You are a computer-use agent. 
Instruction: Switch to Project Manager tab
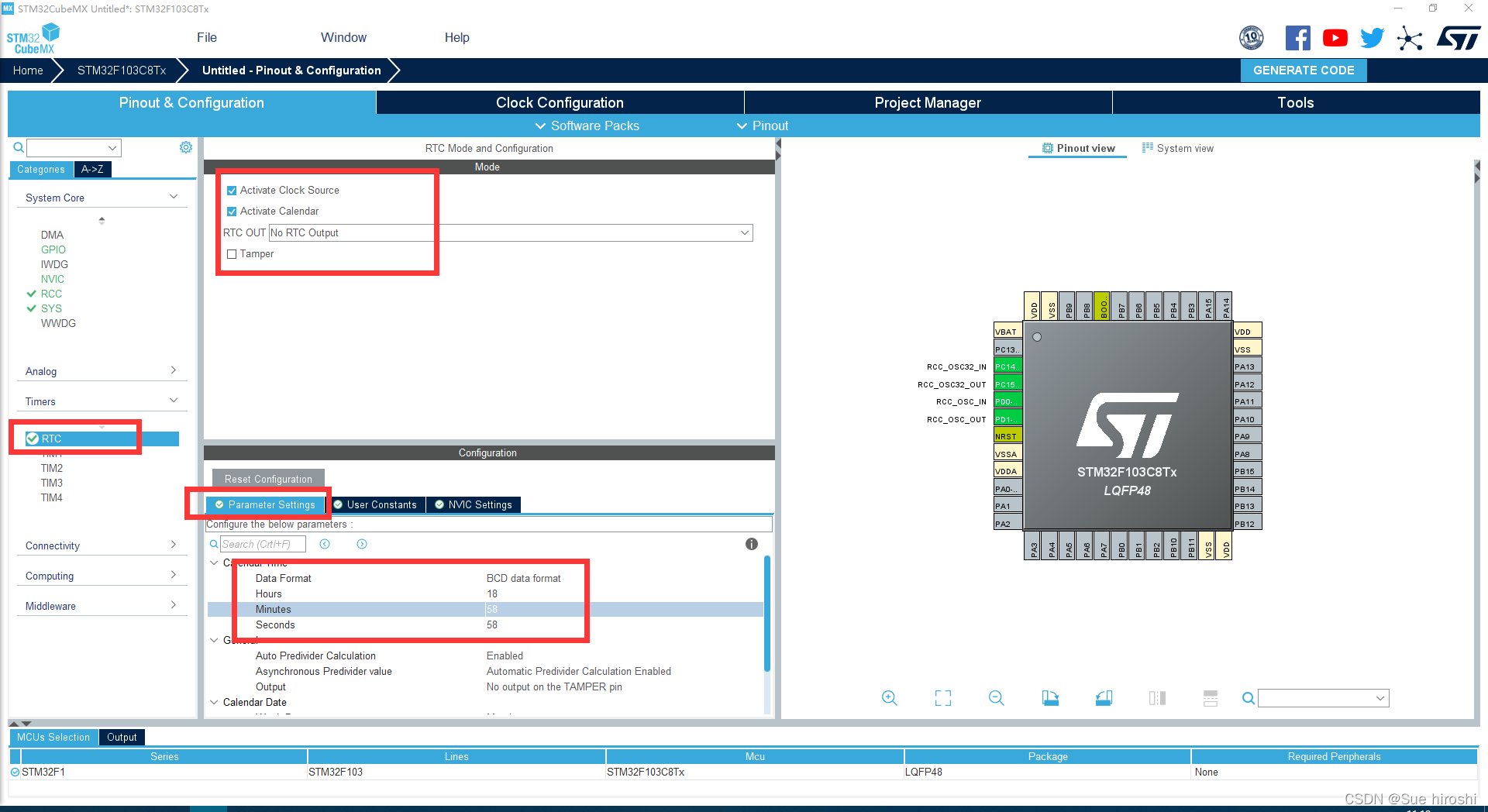[928, 102]
